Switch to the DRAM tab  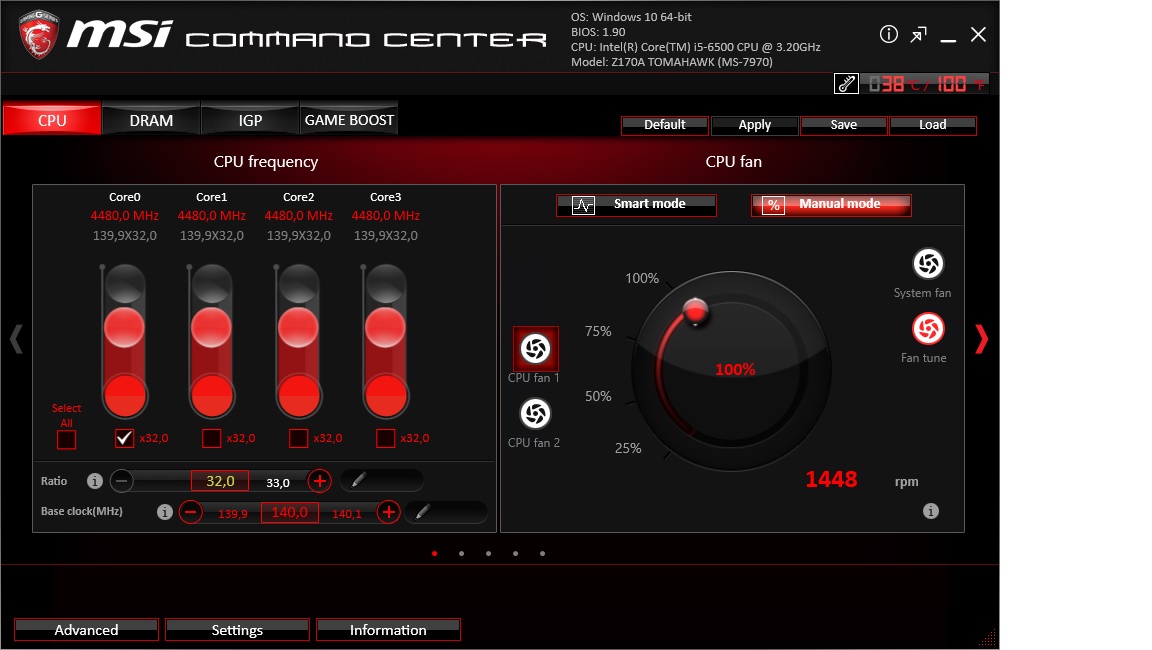tap(151, 120)
